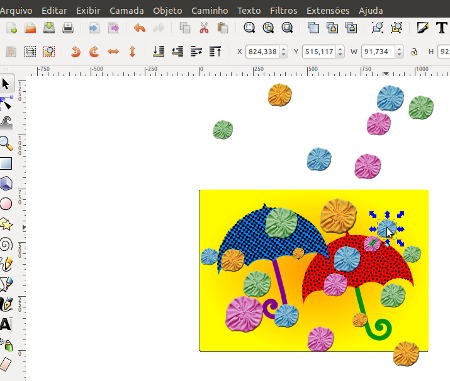
Task: Select the Ellipse tool
Action: click(6, 204)
